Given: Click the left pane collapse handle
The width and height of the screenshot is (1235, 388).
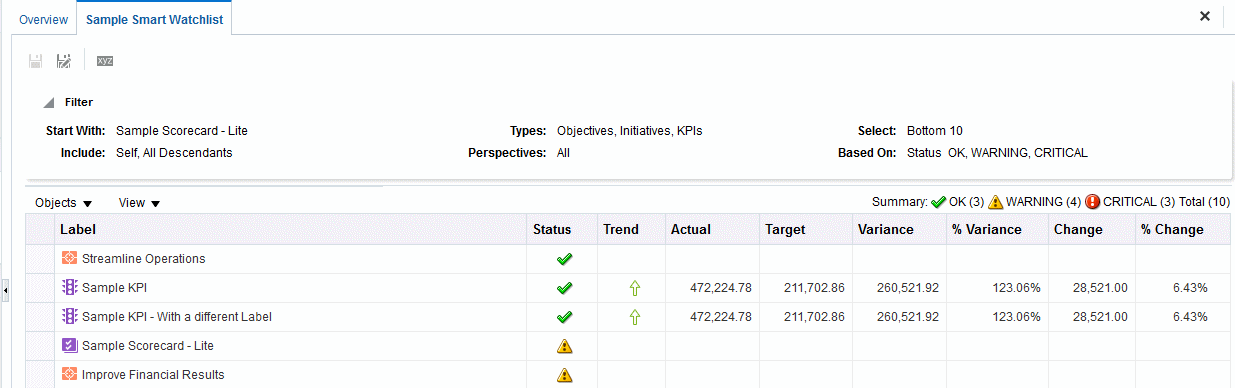Looking at the screenshot, I should click(4, 291).
